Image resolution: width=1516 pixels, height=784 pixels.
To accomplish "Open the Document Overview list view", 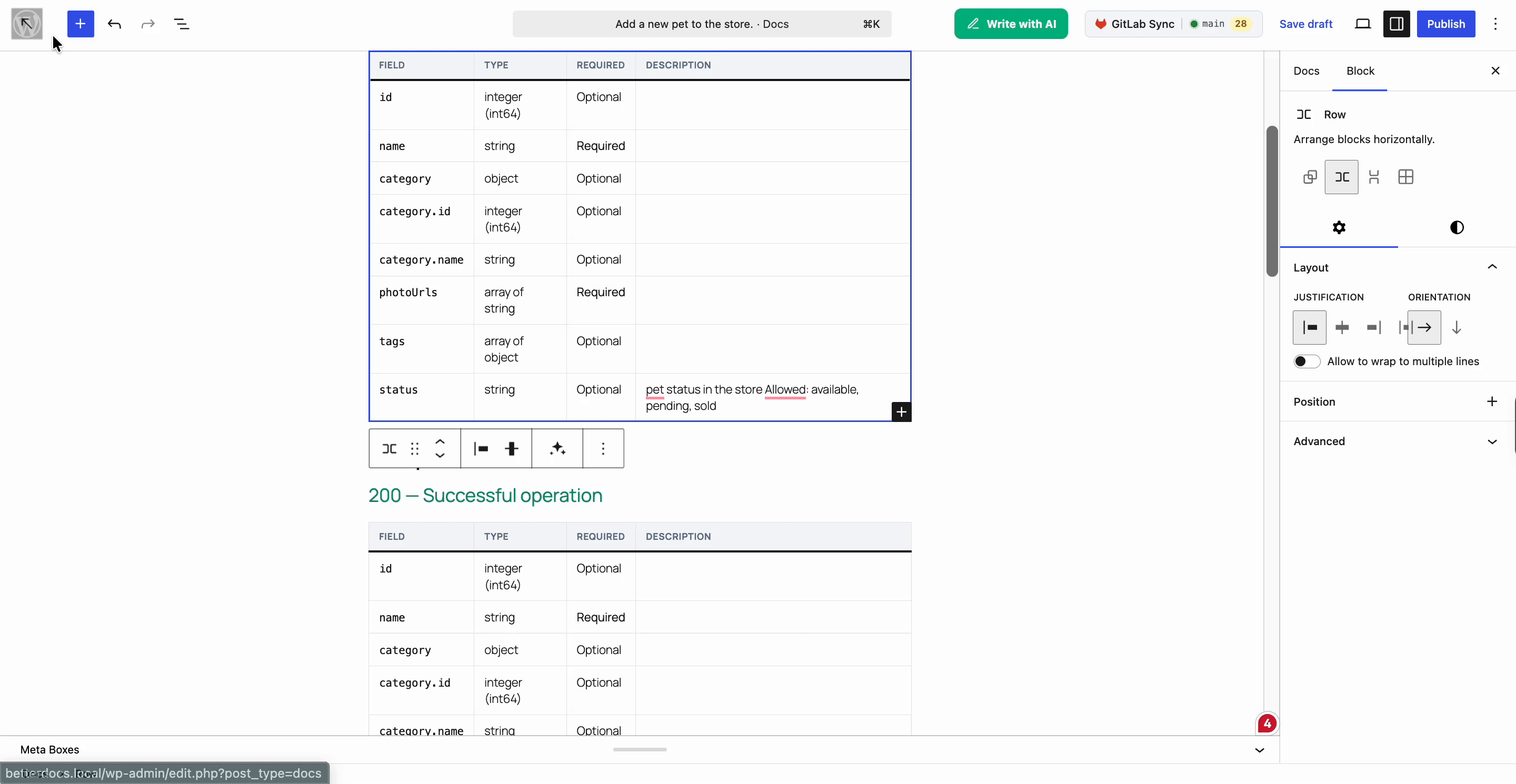I will point(182,24).
